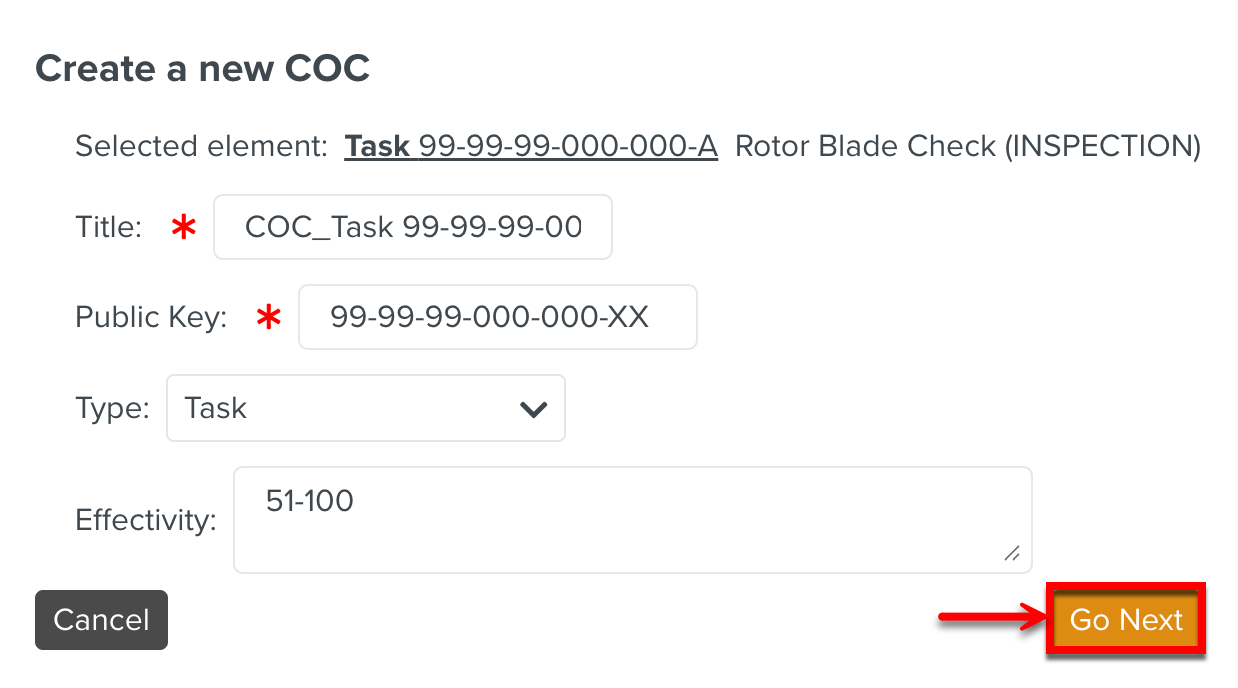Screen dimensions: 1238x688
Task: Click the red arrow pointing to Go Next
Action: [x=990, y=620]
